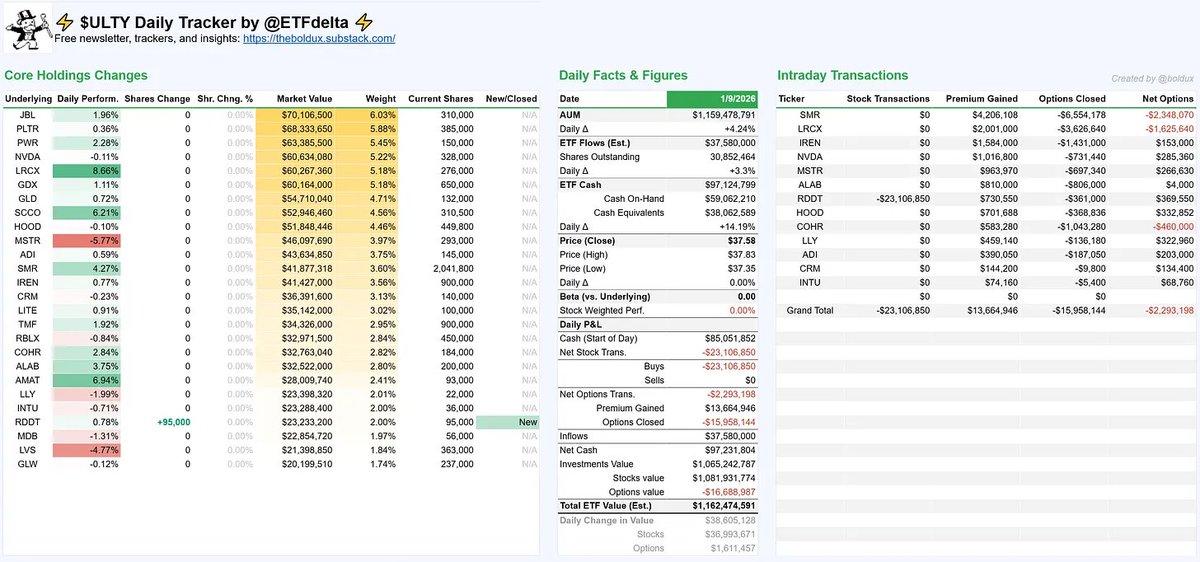Select AUM value $1,159,478,791
This screenshot has height=562, width=1200.
[x=724, y=115]
